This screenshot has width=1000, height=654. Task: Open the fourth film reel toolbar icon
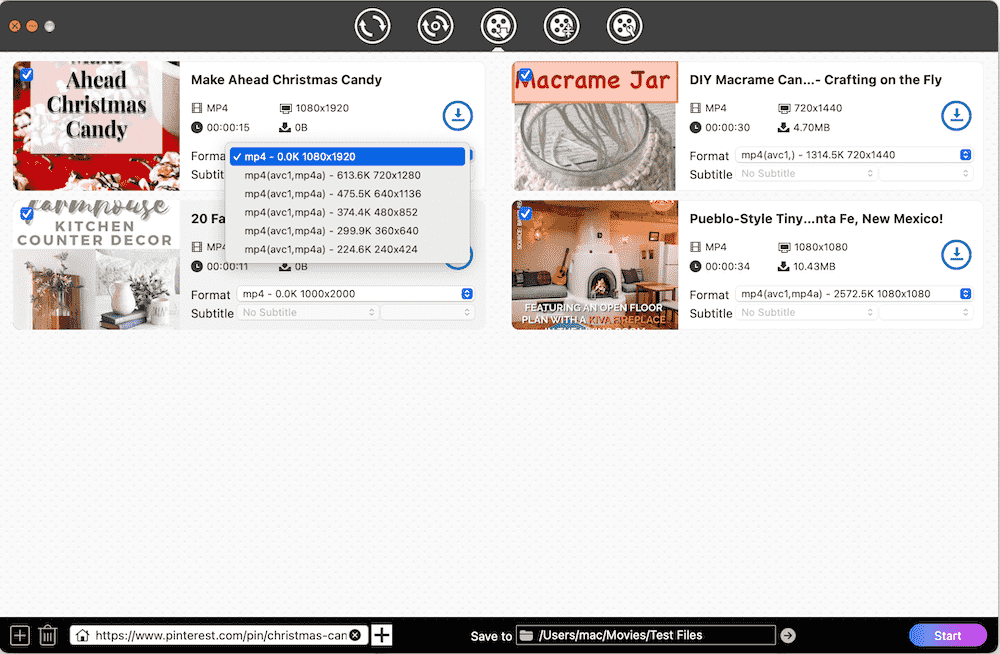click(562, 26)
